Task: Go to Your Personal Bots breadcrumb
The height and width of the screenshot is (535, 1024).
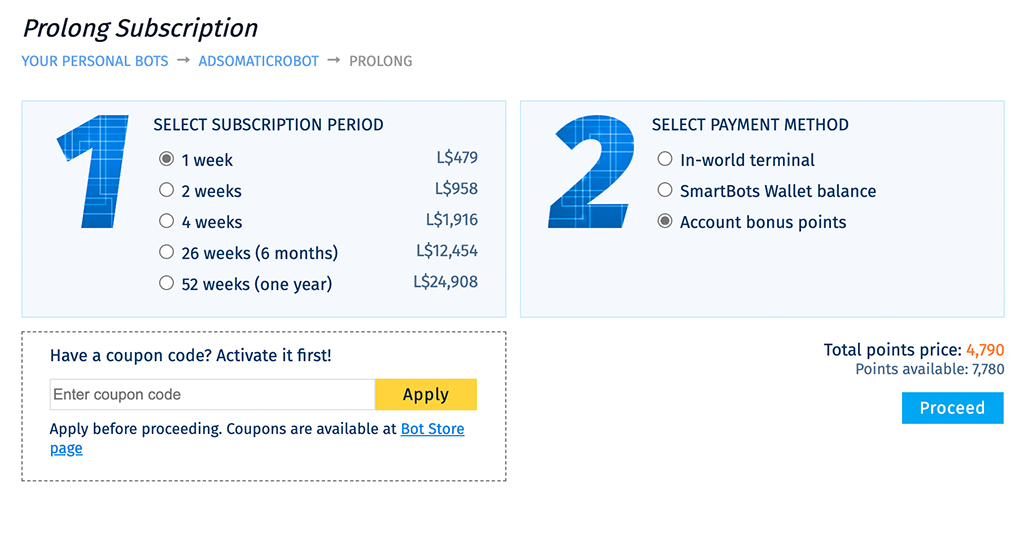Action: click(95, 61)
